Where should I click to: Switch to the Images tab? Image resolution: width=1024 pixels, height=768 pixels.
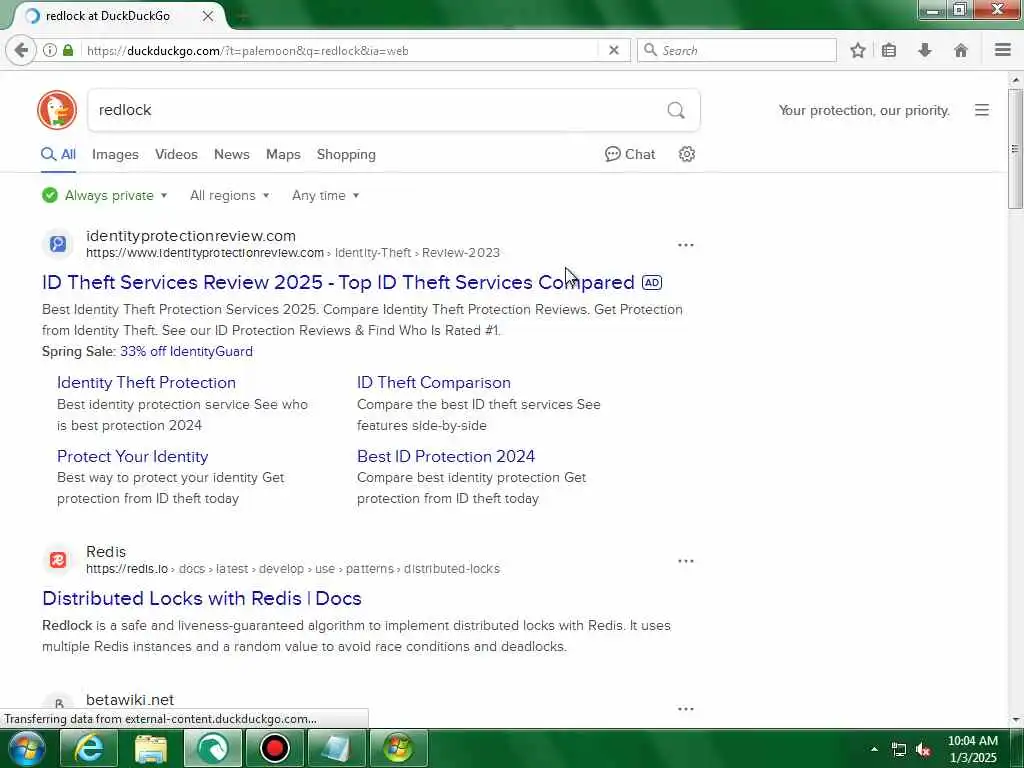click(x=115, y=154)
